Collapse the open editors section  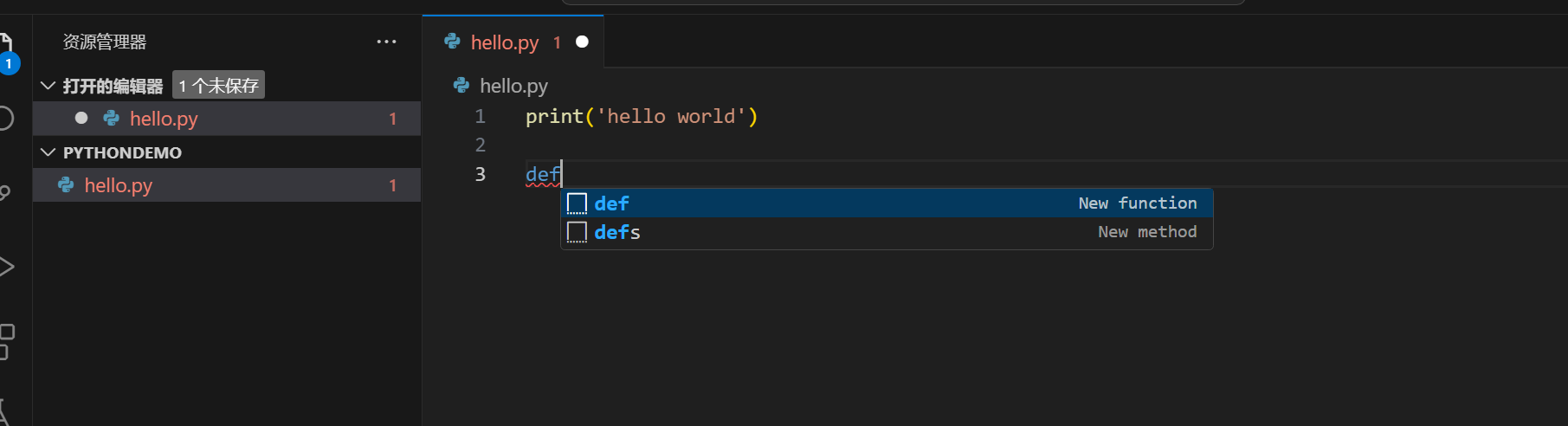(x=48, y=85)
